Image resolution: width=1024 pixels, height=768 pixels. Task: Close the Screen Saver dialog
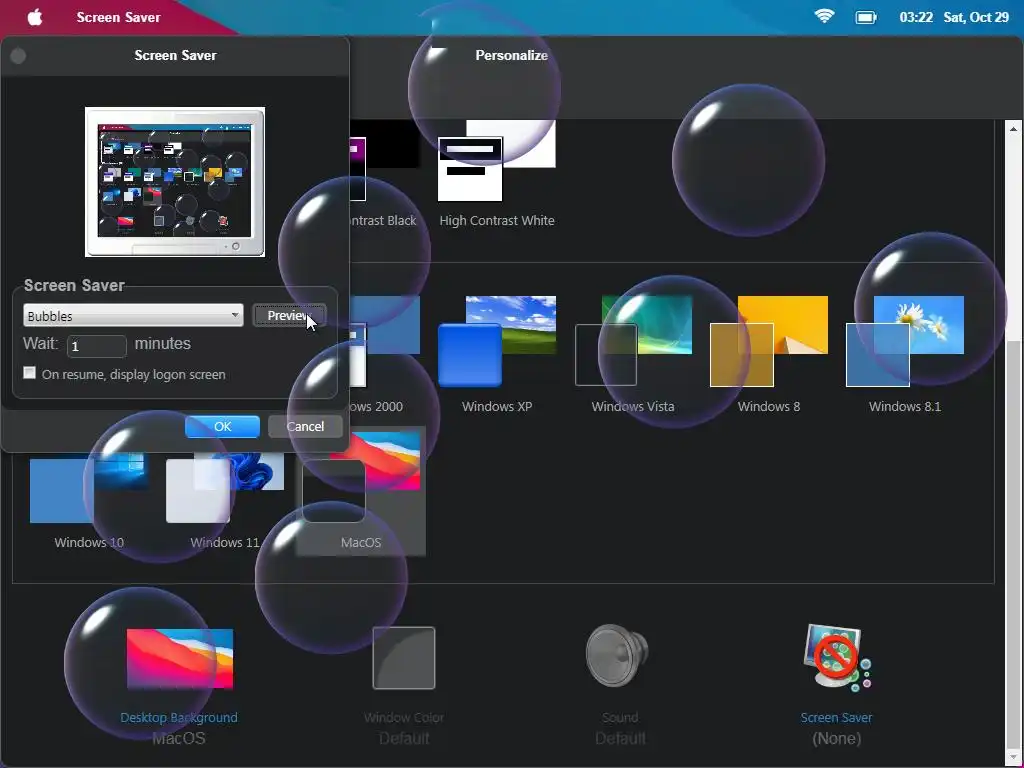click(x=18, y=56)
